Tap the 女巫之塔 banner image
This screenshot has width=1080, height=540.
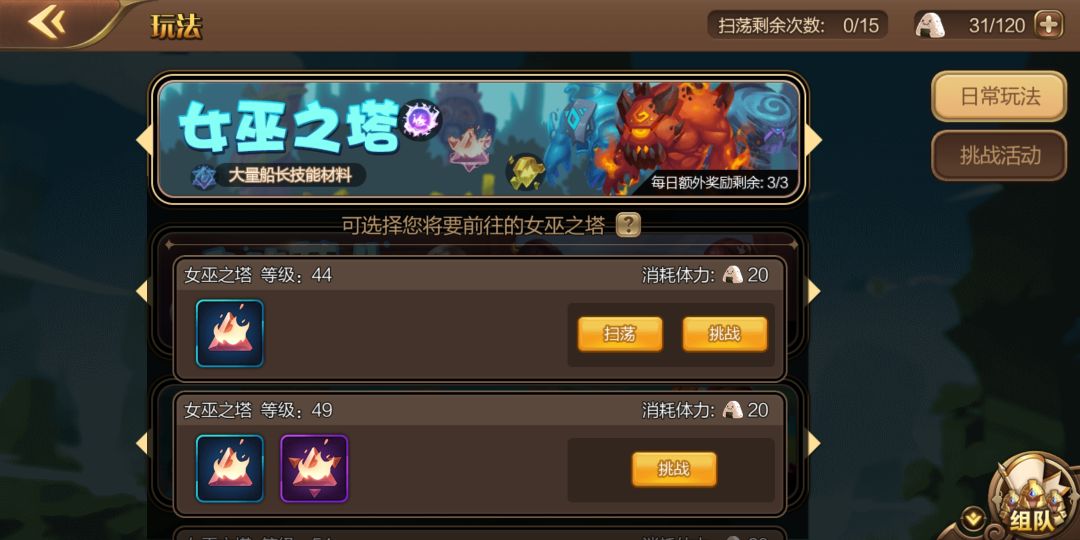(478, 139)
